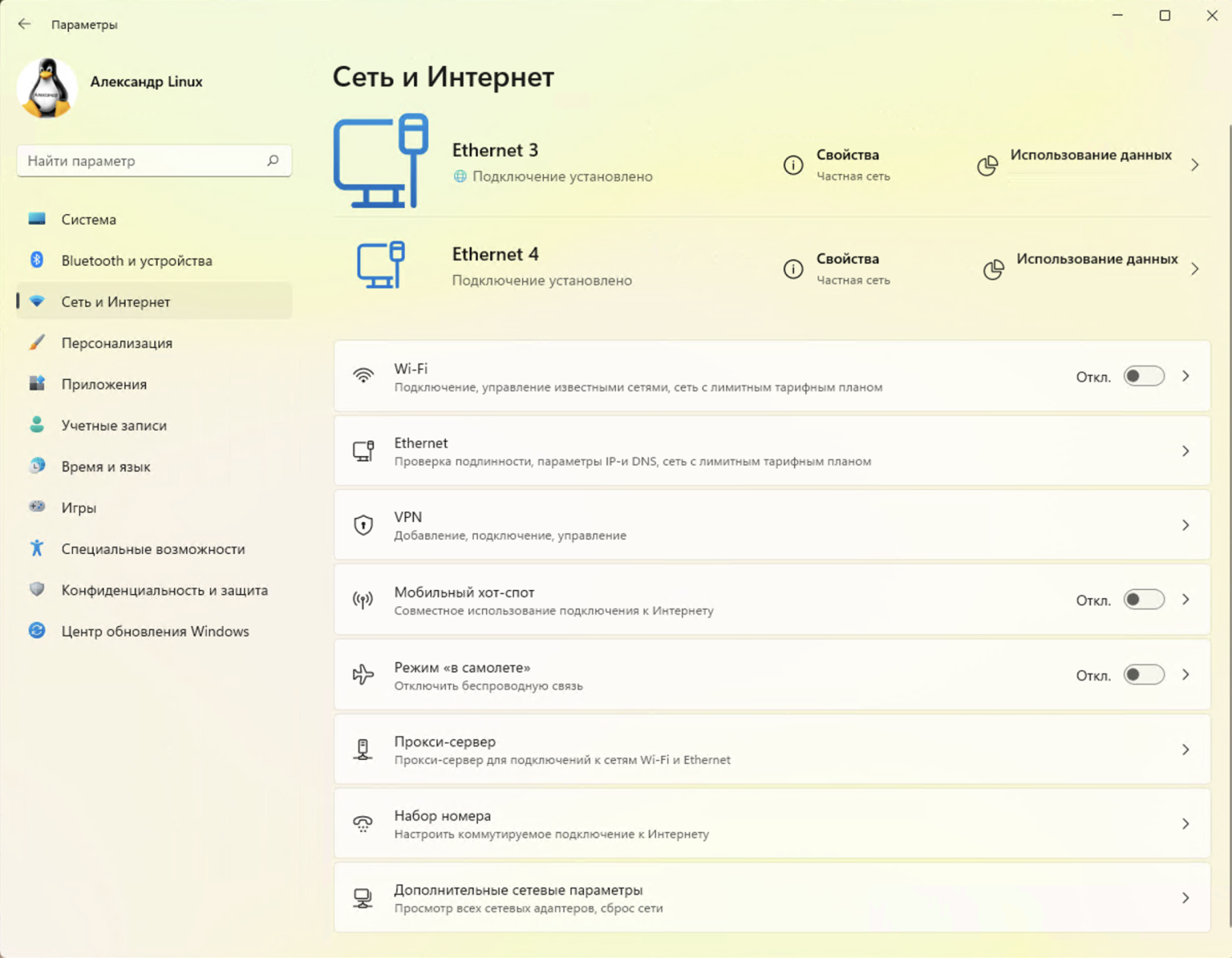1232x958 pixels.
Task: Focus the Найти параметр search field
Action: pyautogui.click(x=154, y=160)
